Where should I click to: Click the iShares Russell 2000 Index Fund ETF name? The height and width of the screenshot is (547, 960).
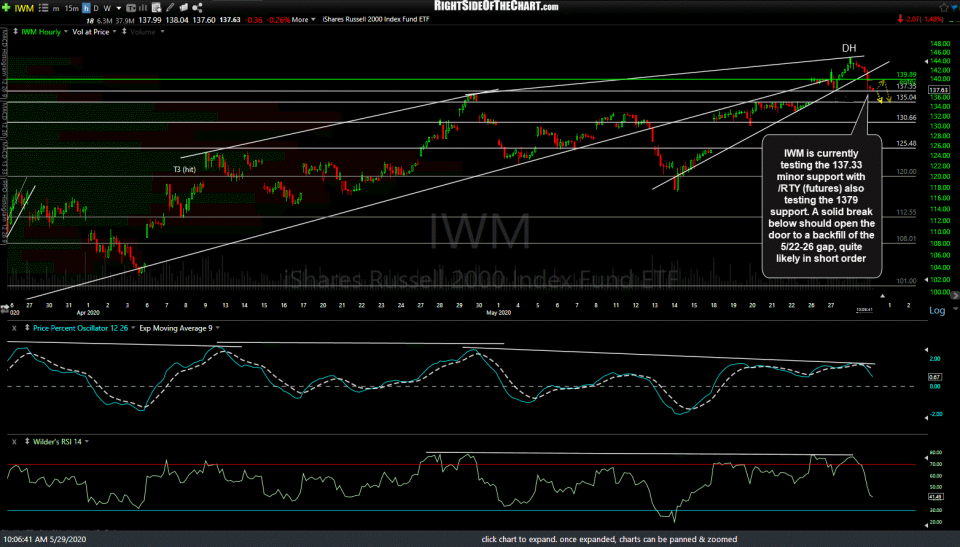(376, 20)
